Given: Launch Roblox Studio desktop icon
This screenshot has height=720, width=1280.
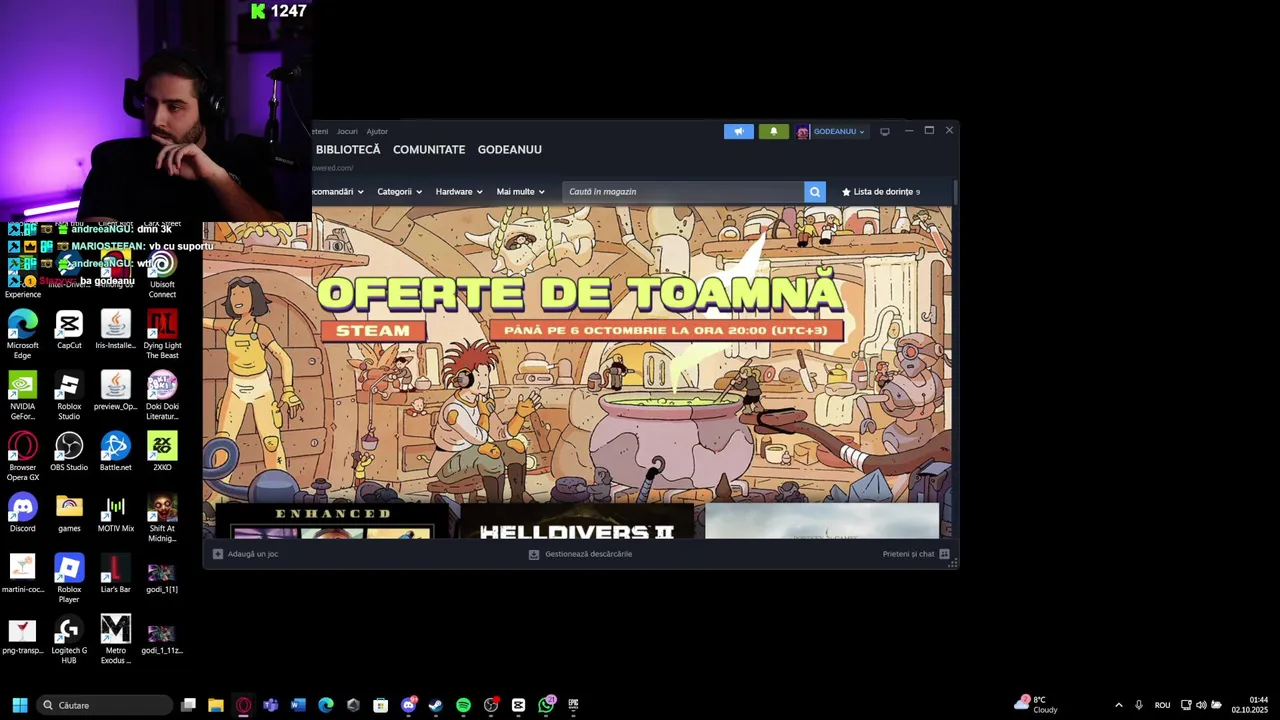Looking at the screenshot, I should coord(69,396).
